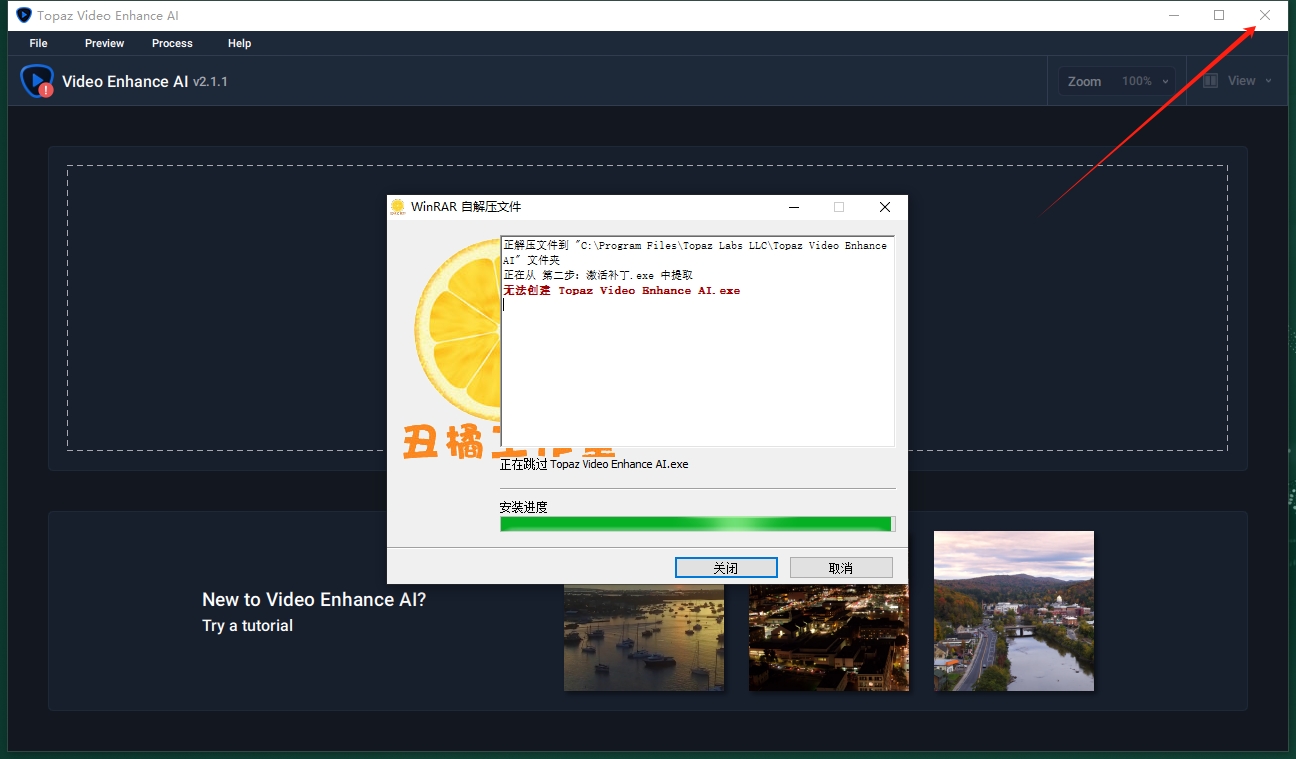The height and width of the screenshot is (759, 1296).
Task: Click inside the extraction log text area
Action: [x=696, y=370]
